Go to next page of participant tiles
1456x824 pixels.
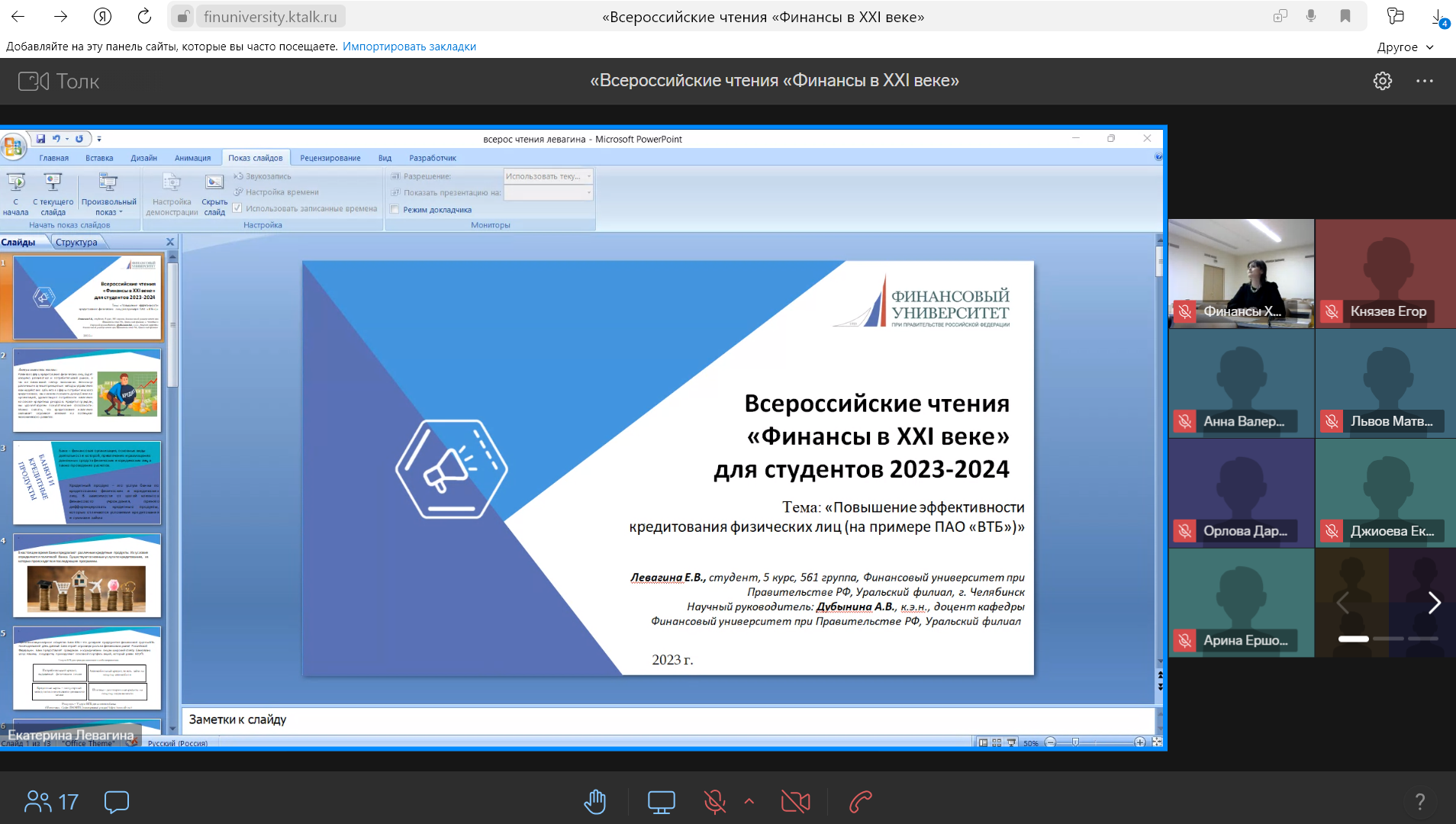(1434, 603)
